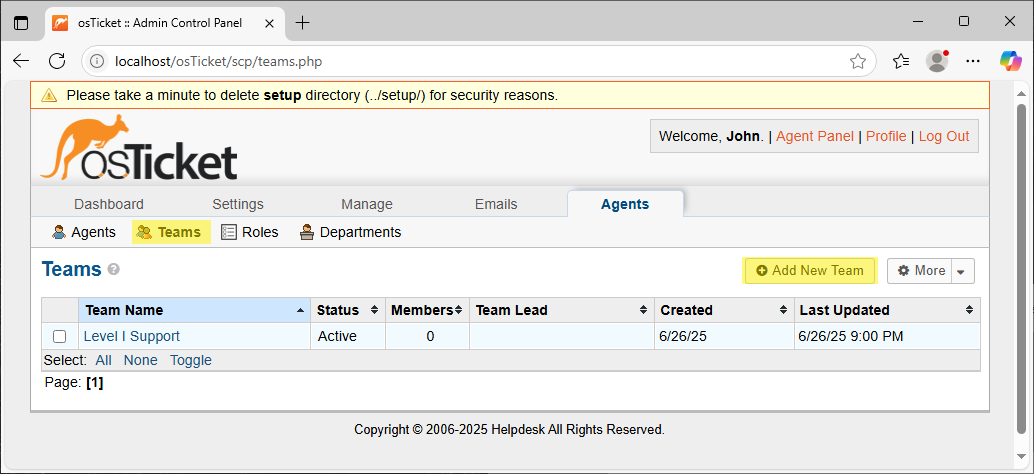Select the Agents main tab
The image size is (1034, 474).
click(625, 204)
